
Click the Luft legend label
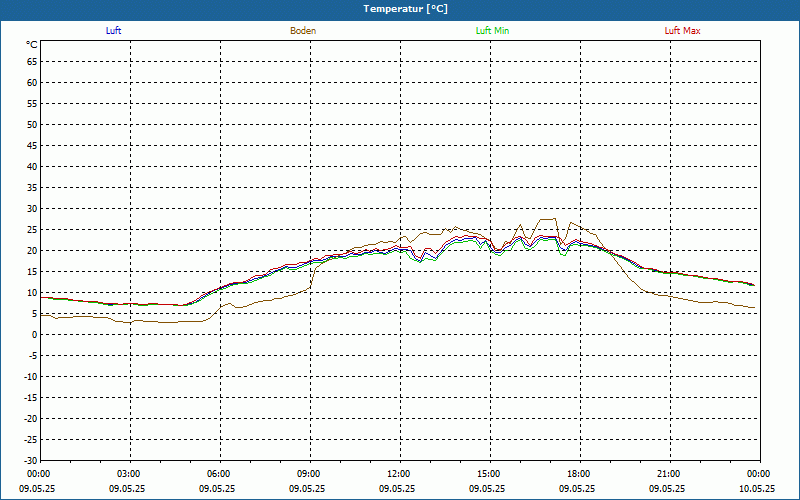tap(113, 31)
